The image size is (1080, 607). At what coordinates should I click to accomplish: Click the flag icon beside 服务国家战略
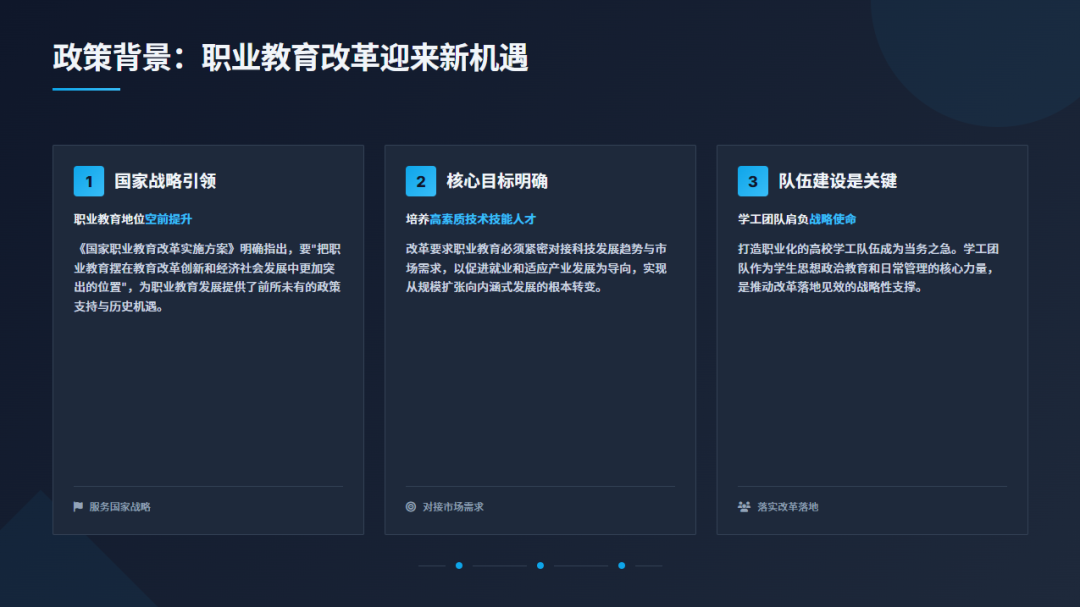click(x=80, y=506)
